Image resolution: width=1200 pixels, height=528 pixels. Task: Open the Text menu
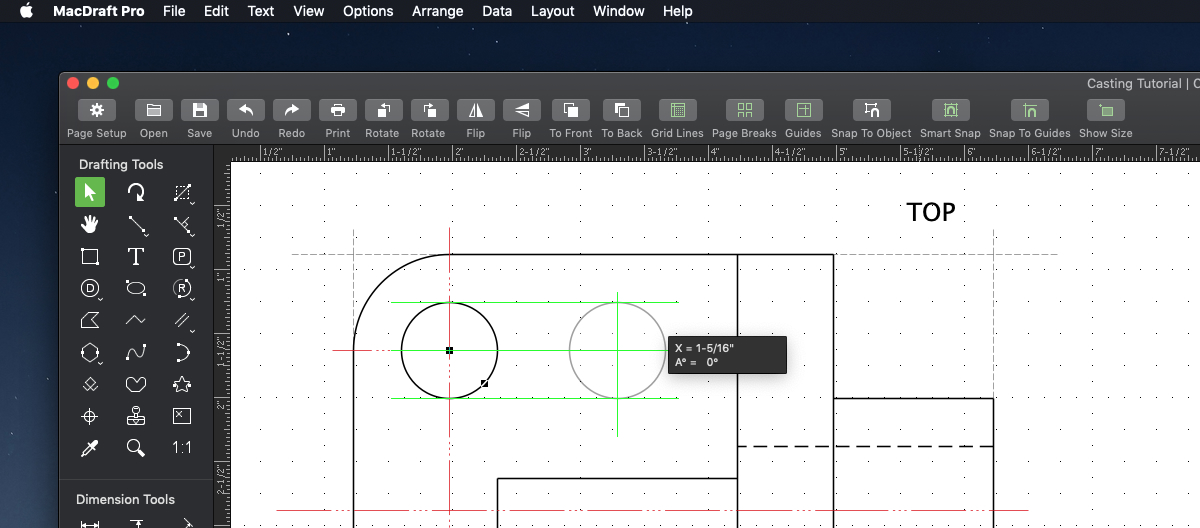point(261,11)
